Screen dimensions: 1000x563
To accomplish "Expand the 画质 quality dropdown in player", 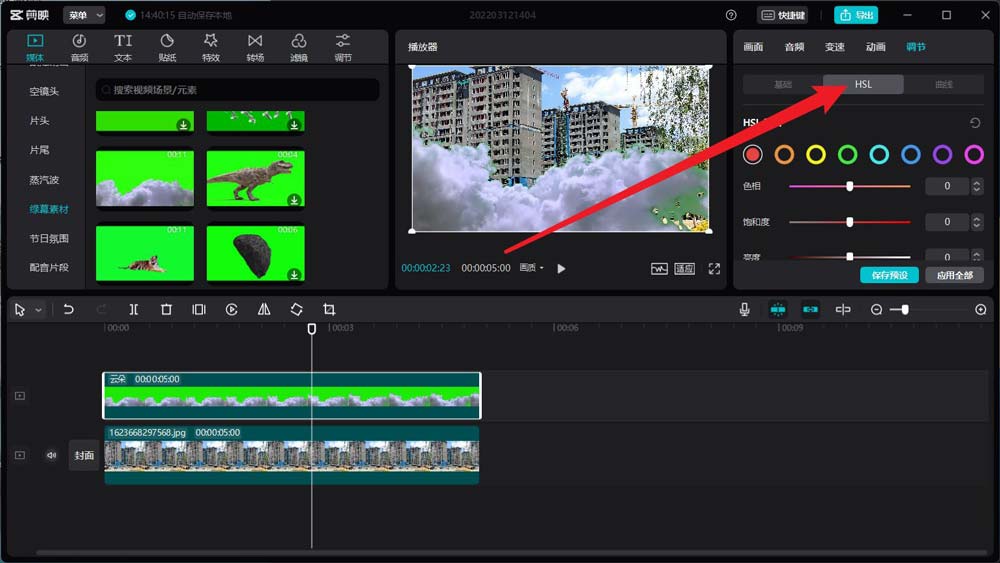I will tap(531, 268).
